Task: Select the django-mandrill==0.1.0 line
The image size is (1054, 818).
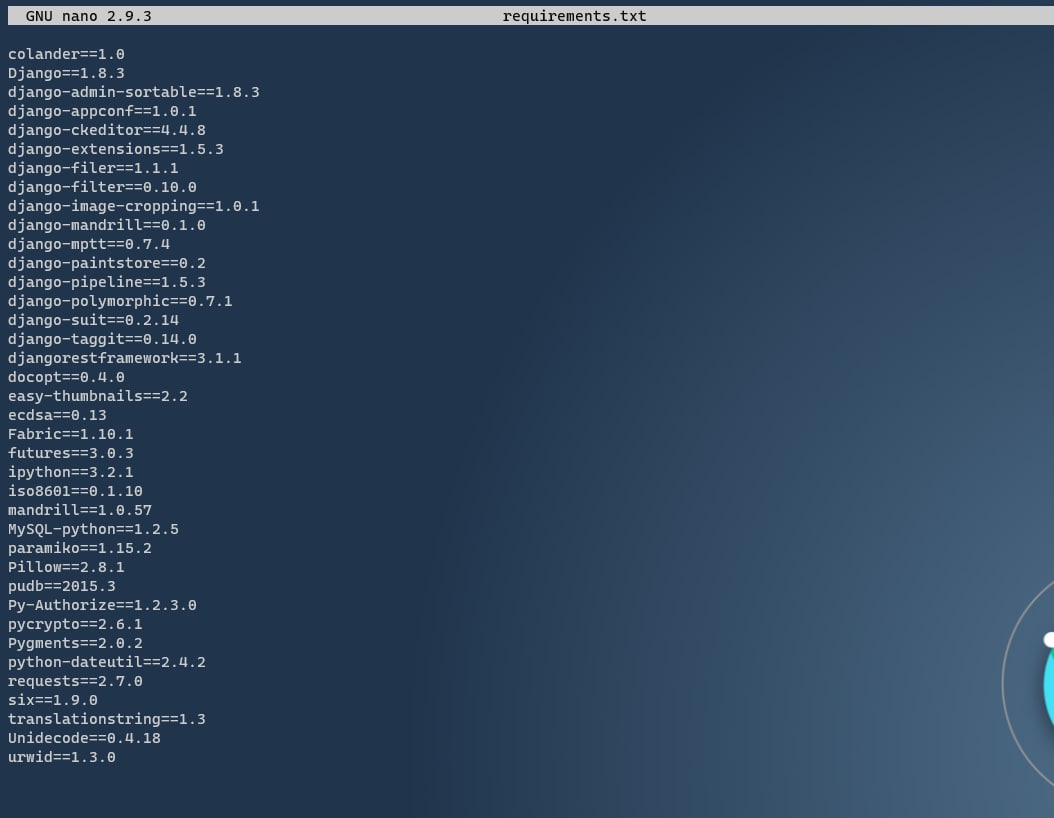Action: (107, 225)
